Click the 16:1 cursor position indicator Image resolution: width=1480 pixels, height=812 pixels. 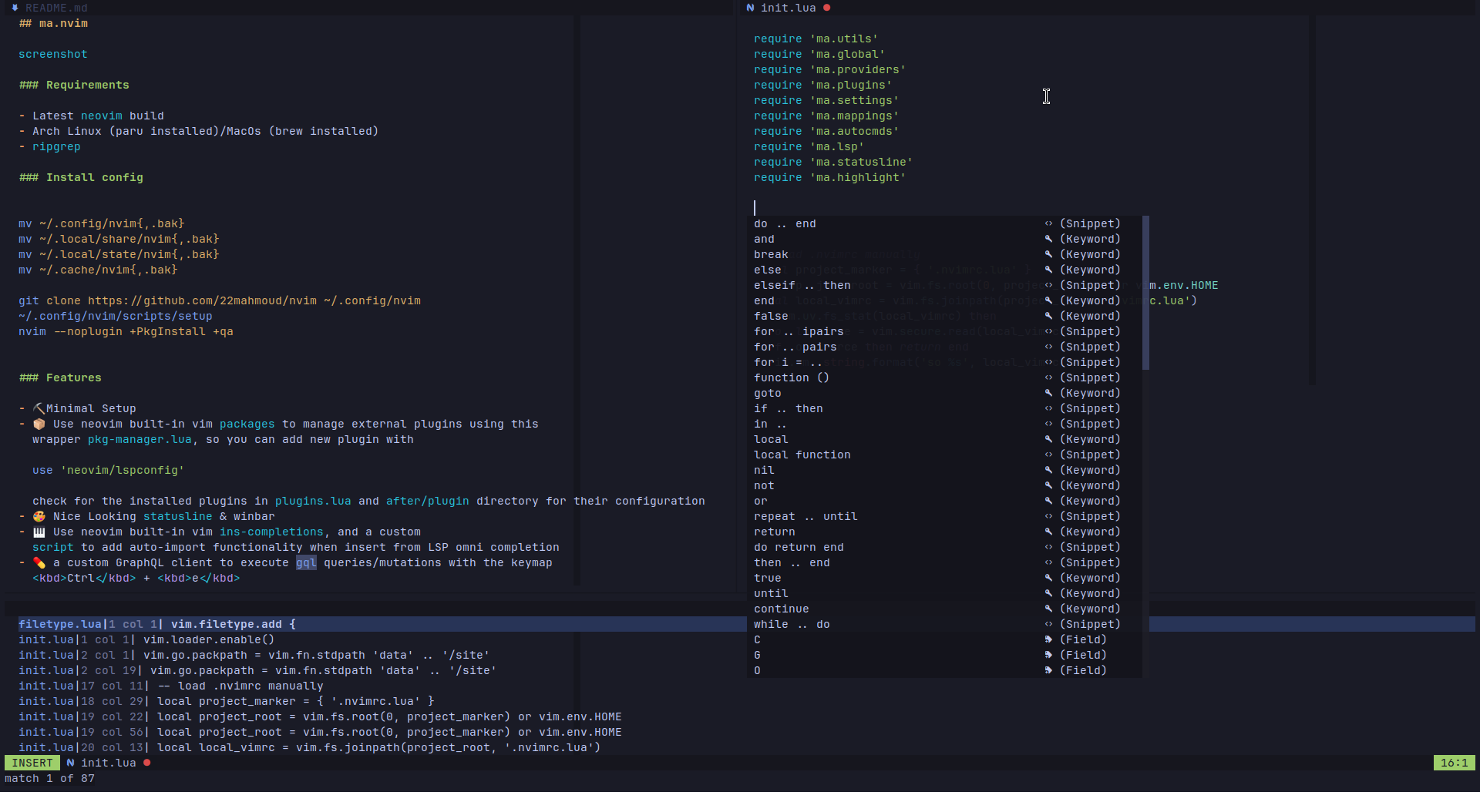click(x=1454, y=763)
